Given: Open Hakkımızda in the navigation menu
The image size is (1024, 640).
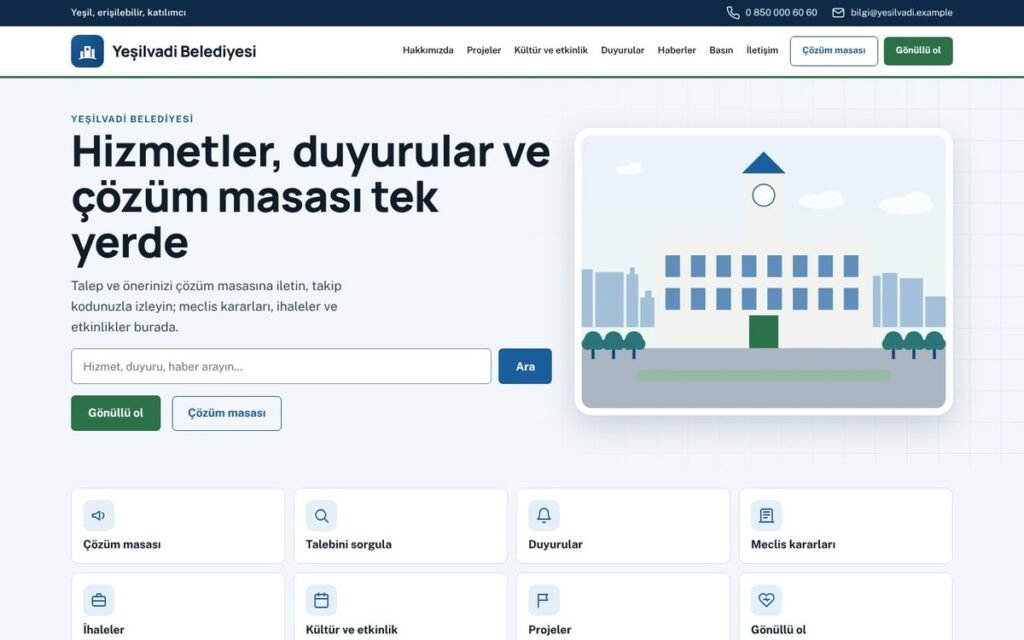Looking at the screenshot, I should [428, 50].
